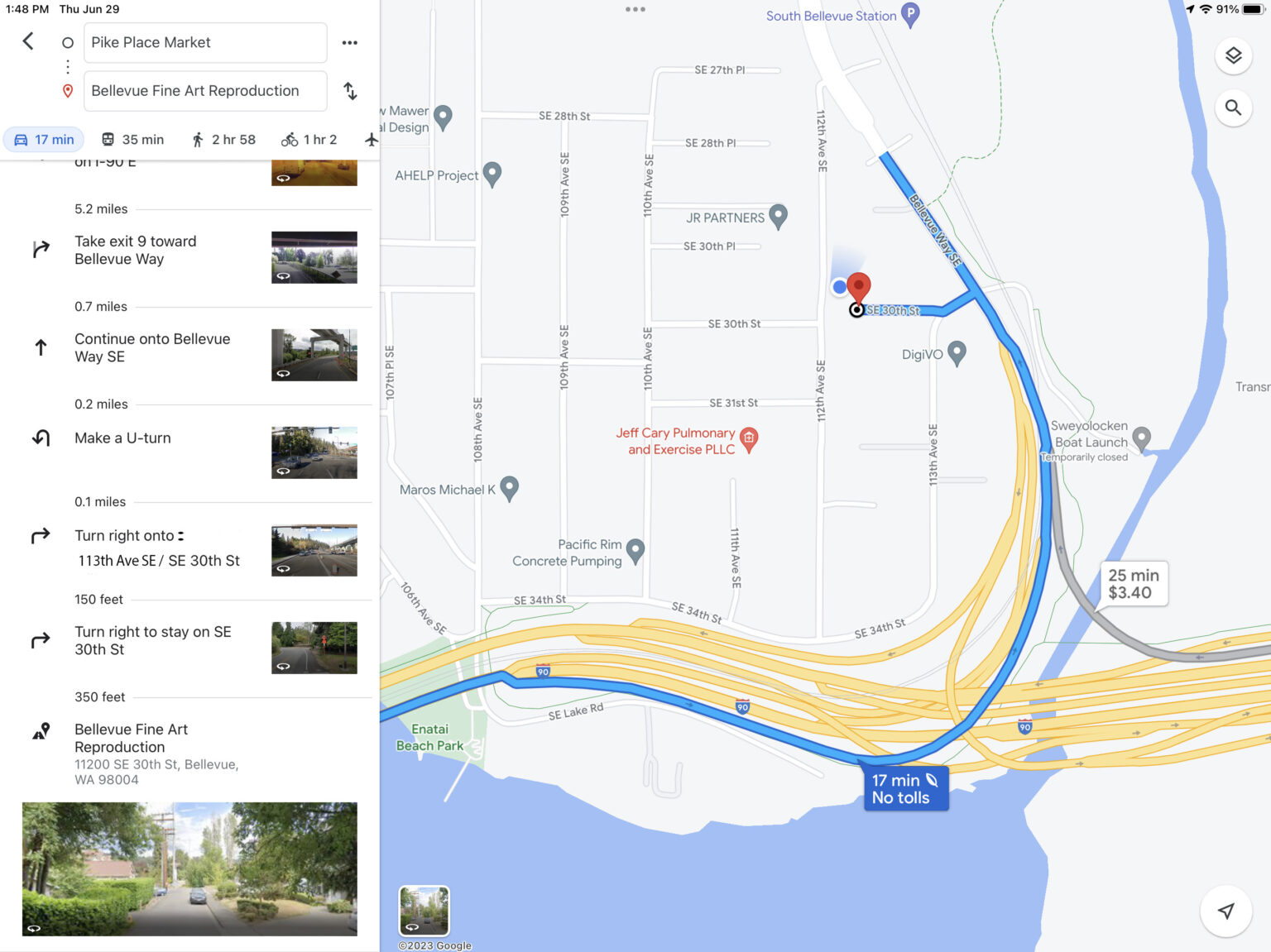Swap start and destination with reverse arrows
This screenshot has width=1271, height=952.
351,91
